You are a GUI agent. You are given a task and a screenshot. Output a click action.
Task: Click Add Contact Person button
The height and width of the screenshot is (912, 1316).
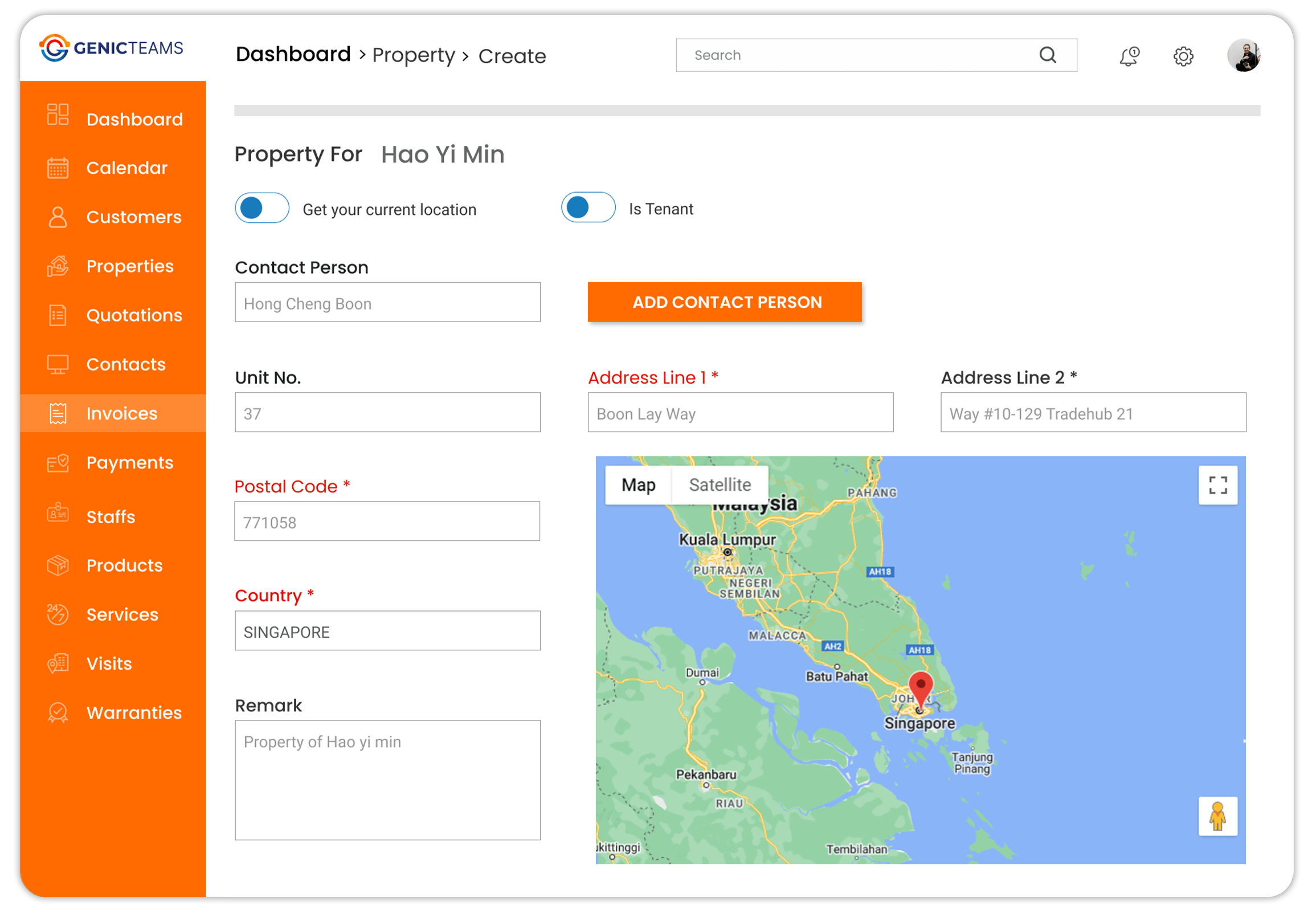[x=725, y=302]
